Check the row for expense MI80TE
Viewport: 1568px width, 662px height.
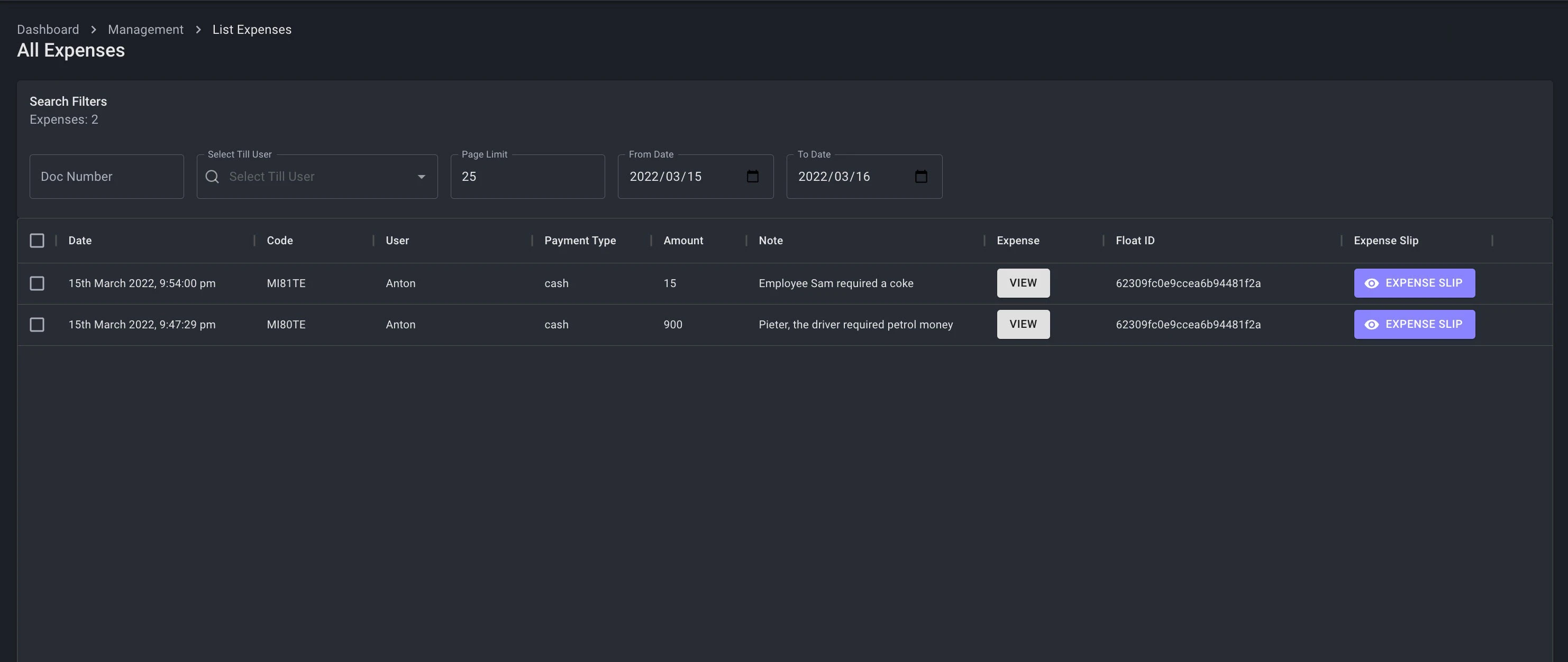tap(37, 325)
